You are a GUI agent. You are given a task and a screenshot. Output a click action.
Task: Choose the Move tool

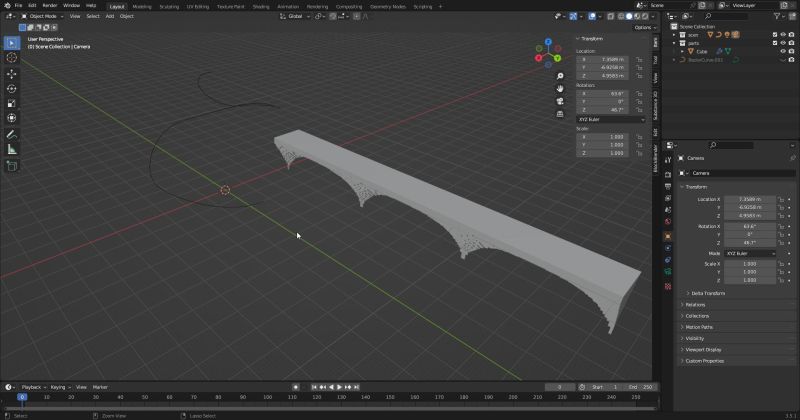point(11,74)
